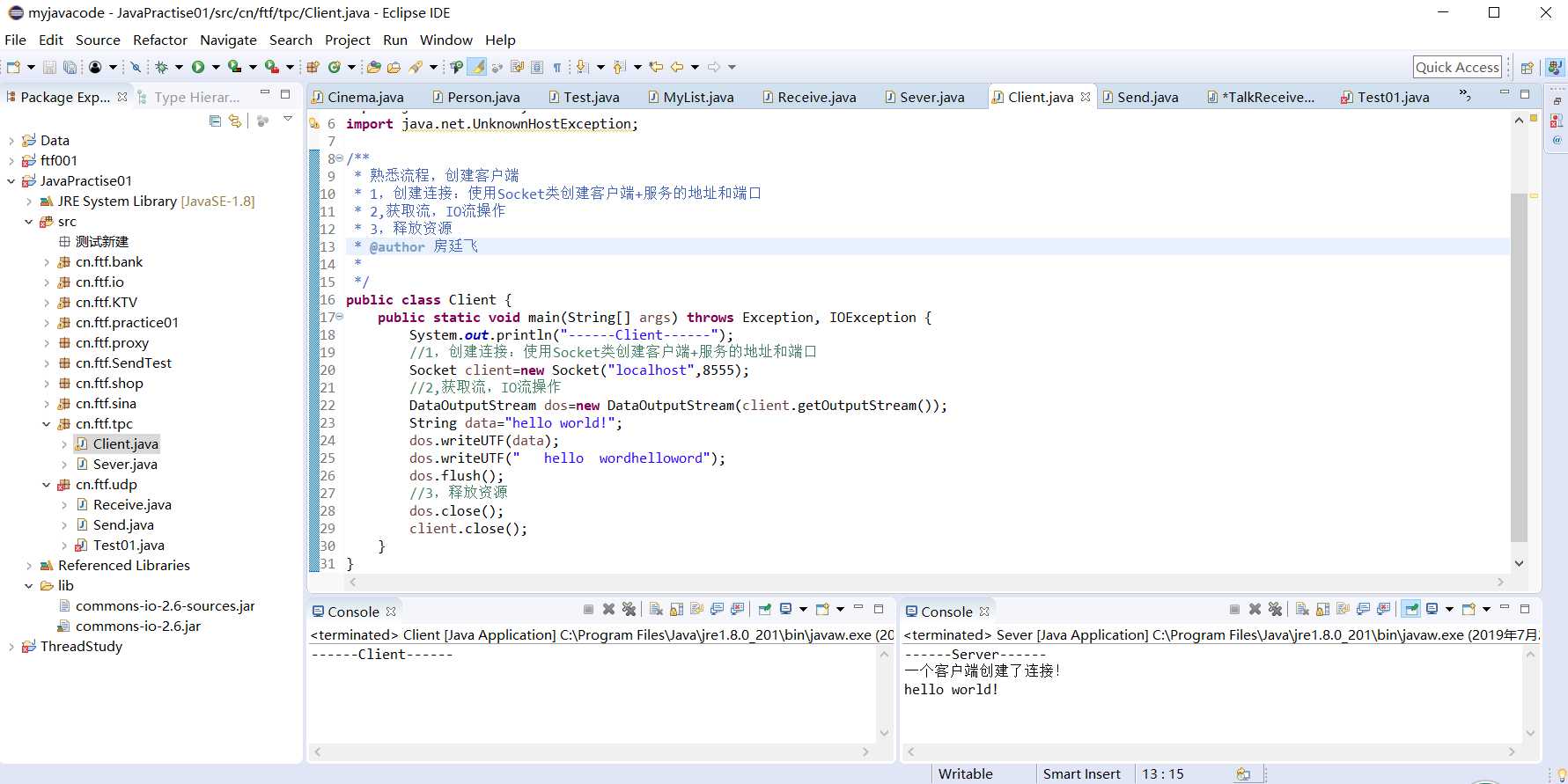The width and height of the screenshot is (1568, 784).
Task: Clear the Sever console output
Action: click(x=1302, y=609)
